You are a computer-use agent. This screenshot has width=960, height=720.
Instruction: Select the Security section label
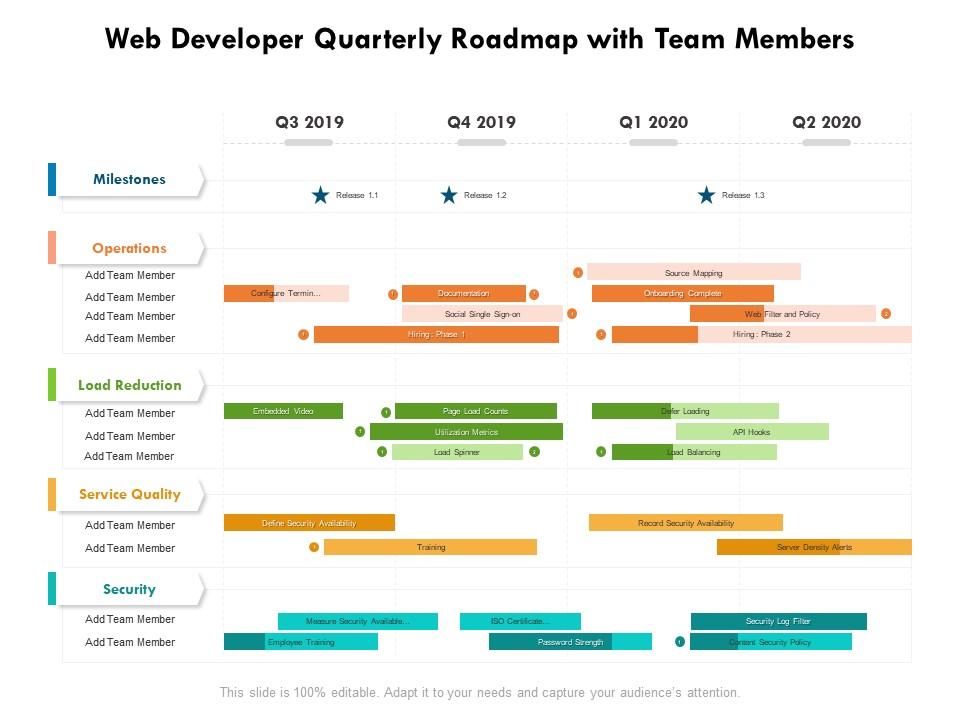129,589
